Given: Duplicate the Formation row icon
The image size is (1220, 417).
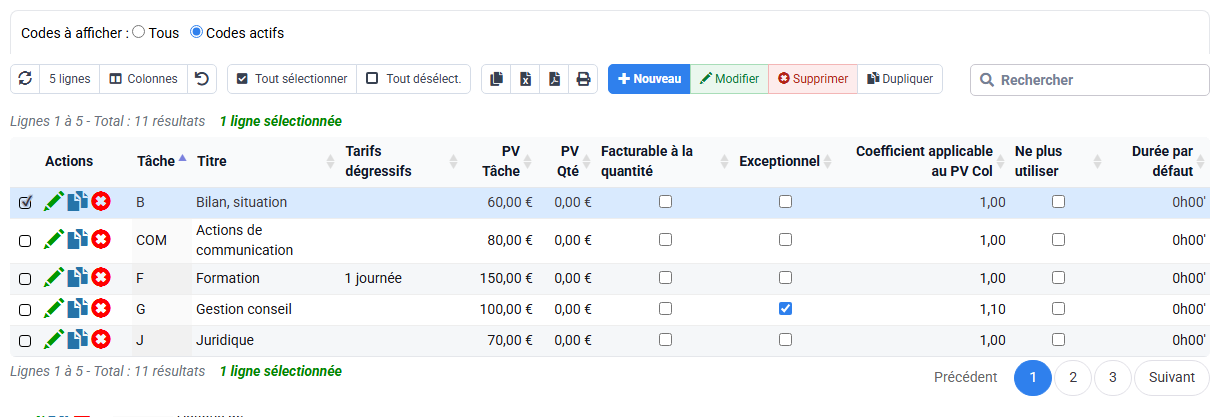Looking at the screenshot, I should [77, 278].
